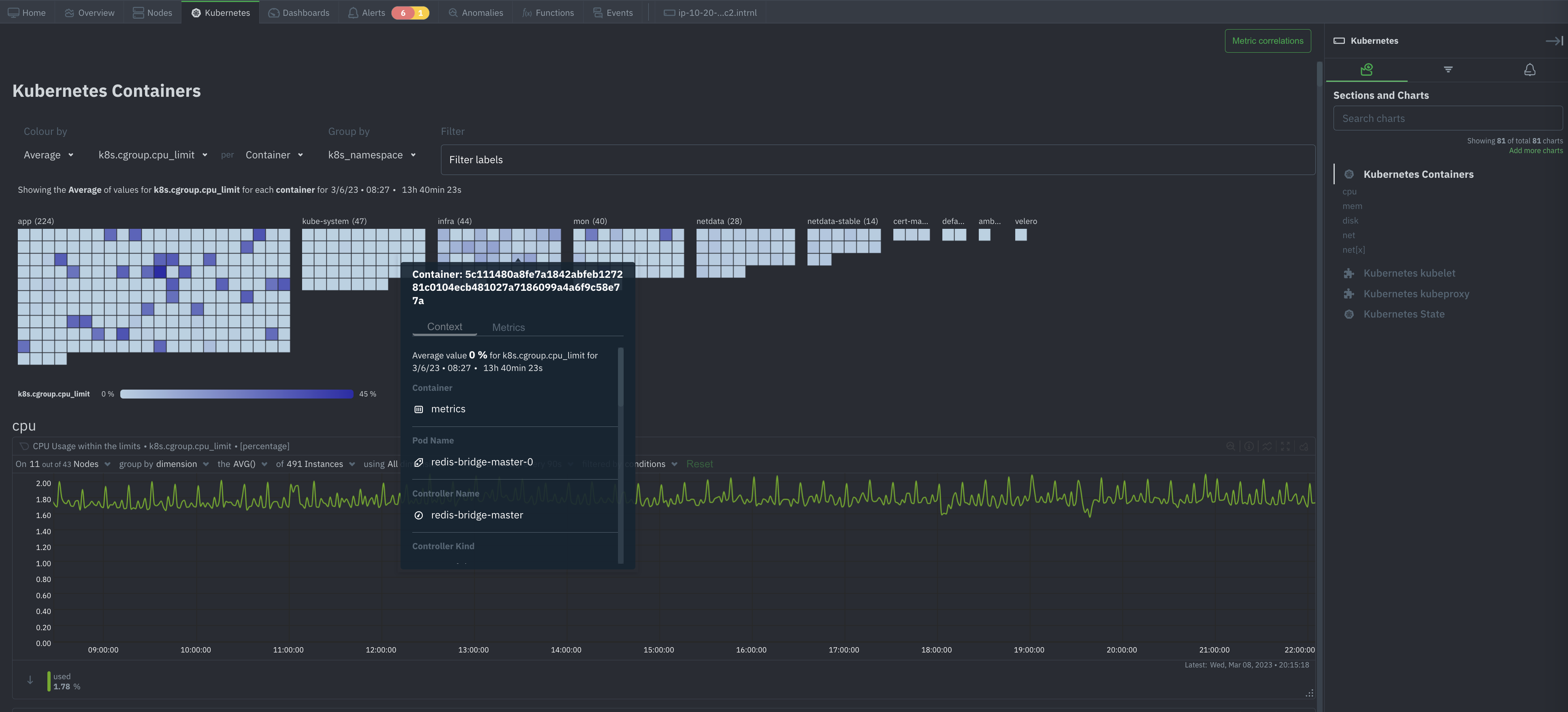Click the Metric correlations button

(1268, 41)
